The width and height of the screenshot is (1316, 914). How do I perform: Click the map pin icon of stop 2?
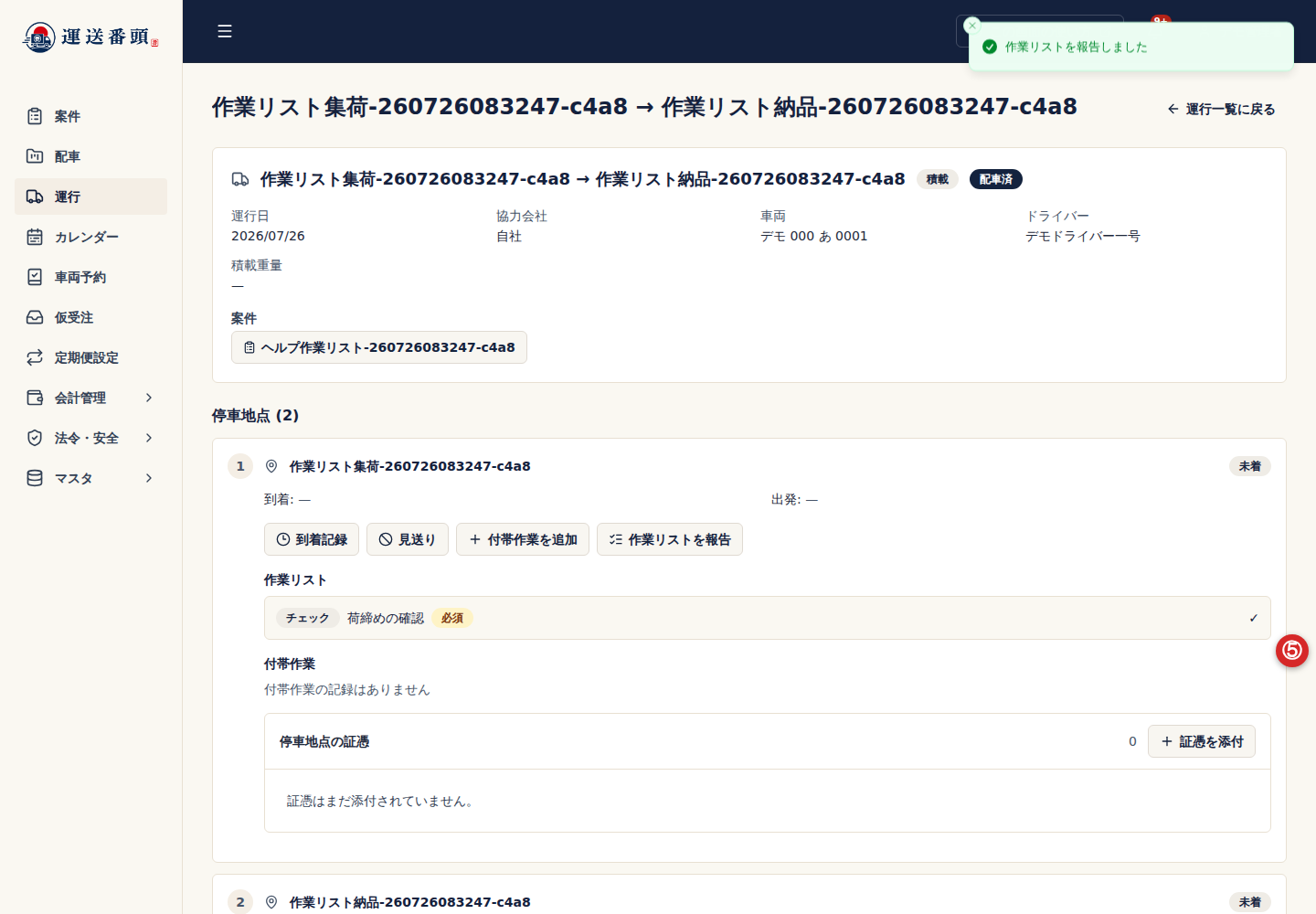tap(271, 902)
